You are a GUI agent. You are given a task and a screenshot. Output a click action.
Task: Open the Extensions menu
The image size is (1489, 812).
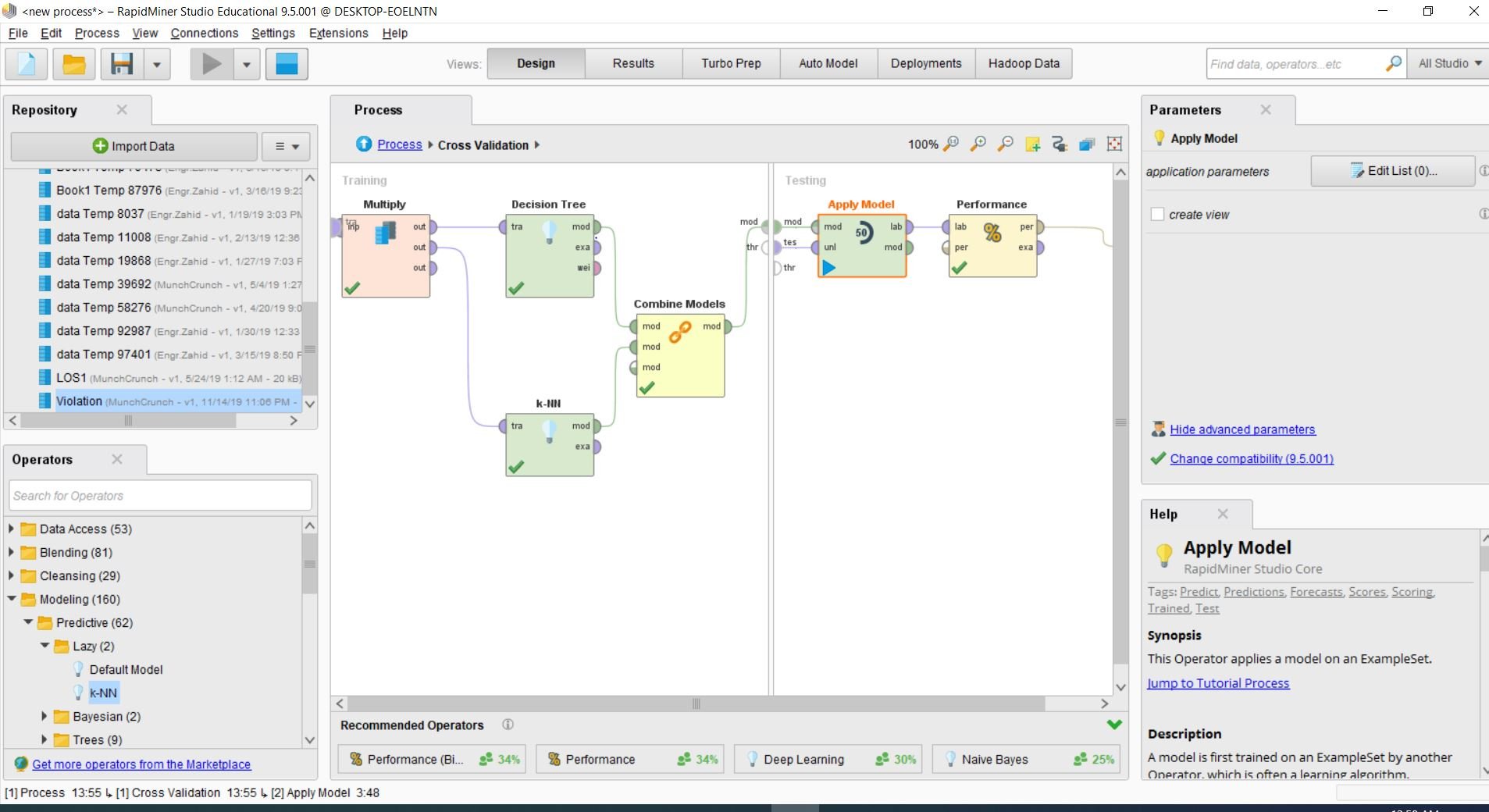click(x=338, y=33)
